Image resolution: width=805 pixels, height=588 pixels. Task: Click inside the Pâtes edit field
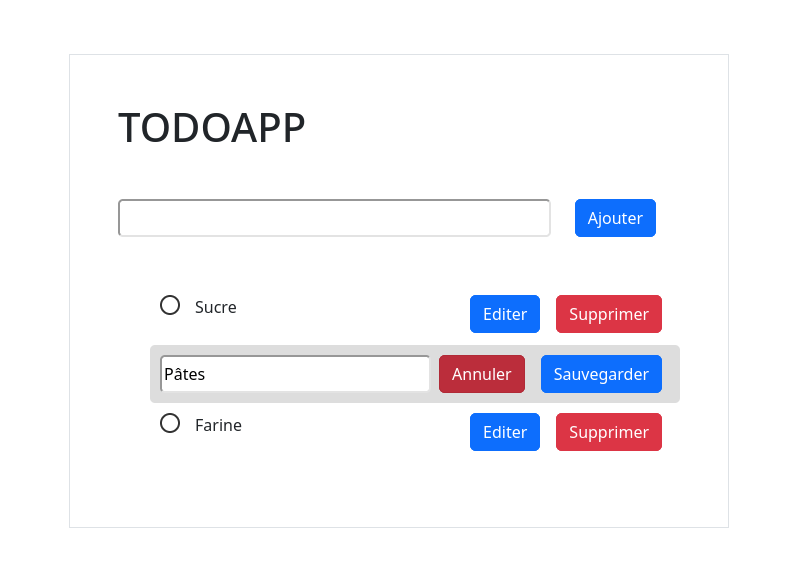click(x=295, y=373)
